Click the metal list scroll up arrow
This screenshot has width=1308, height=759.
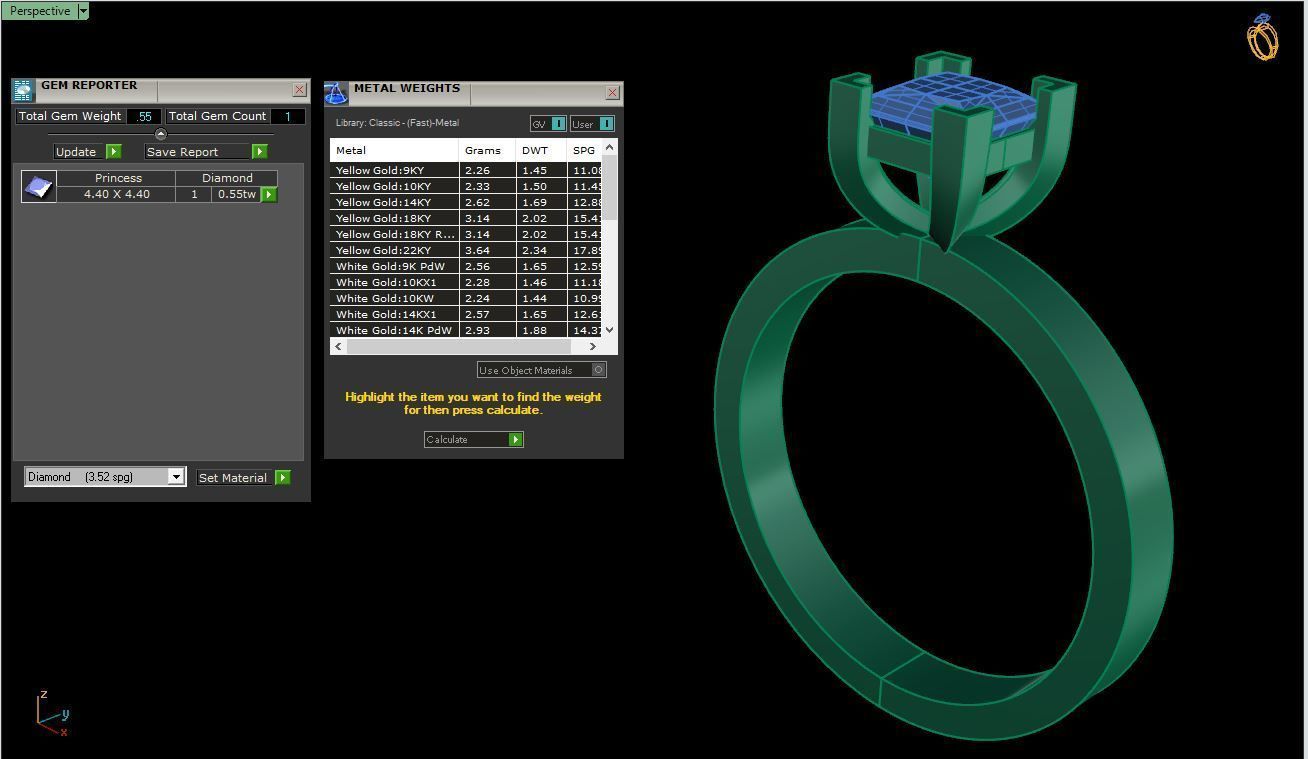609,148
